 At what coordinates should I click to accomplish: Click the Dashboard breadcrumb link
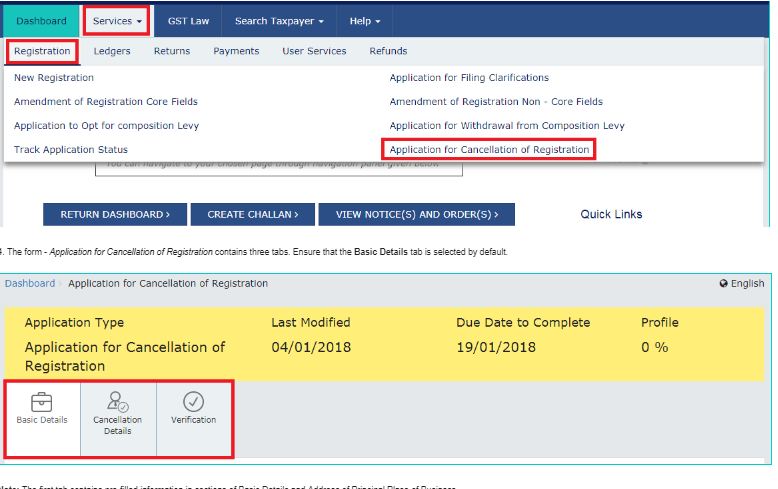pyautogui.click(x=30, y=284)
